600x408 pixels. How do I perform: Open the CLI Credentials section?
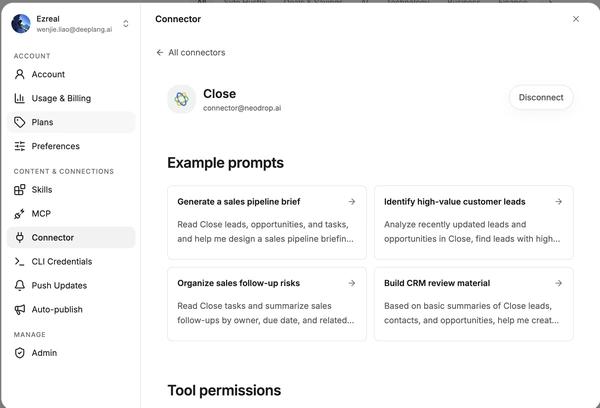[71, 261]
